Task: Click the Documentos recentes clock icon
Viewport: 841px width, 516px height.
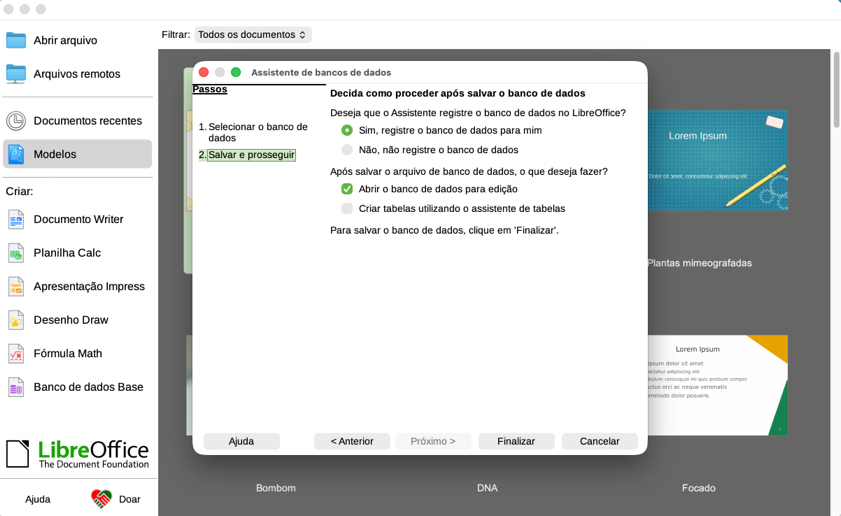Action: click(x=16, y=121)
